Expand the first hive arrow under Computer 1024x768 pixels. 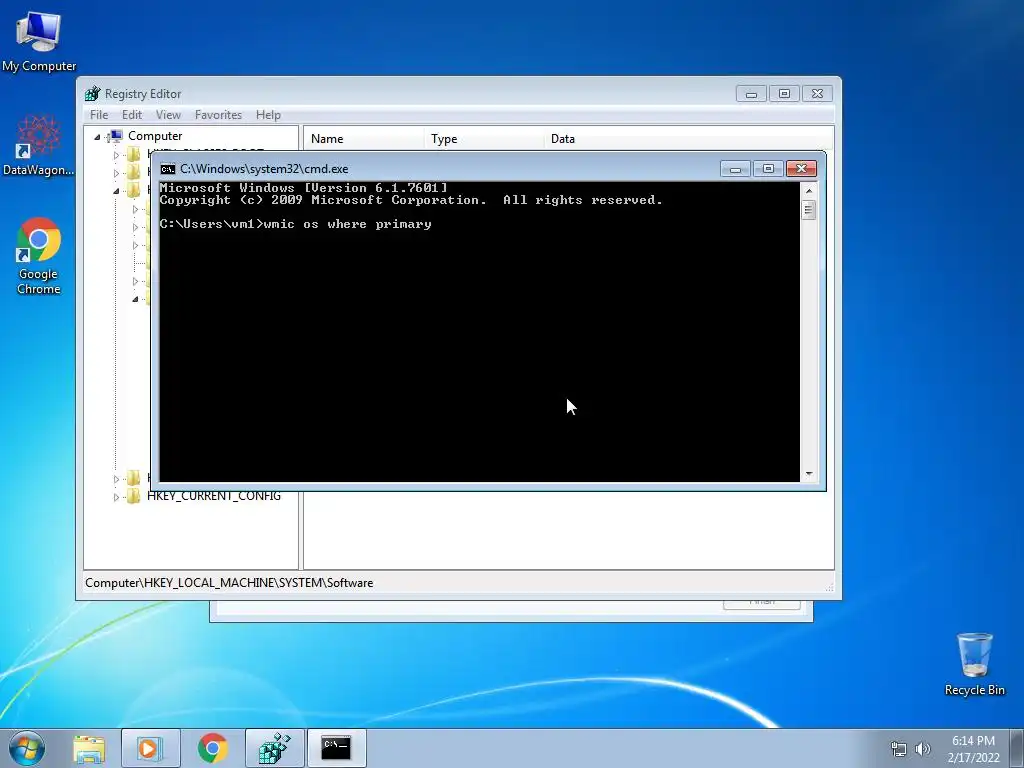click(116, 155)
